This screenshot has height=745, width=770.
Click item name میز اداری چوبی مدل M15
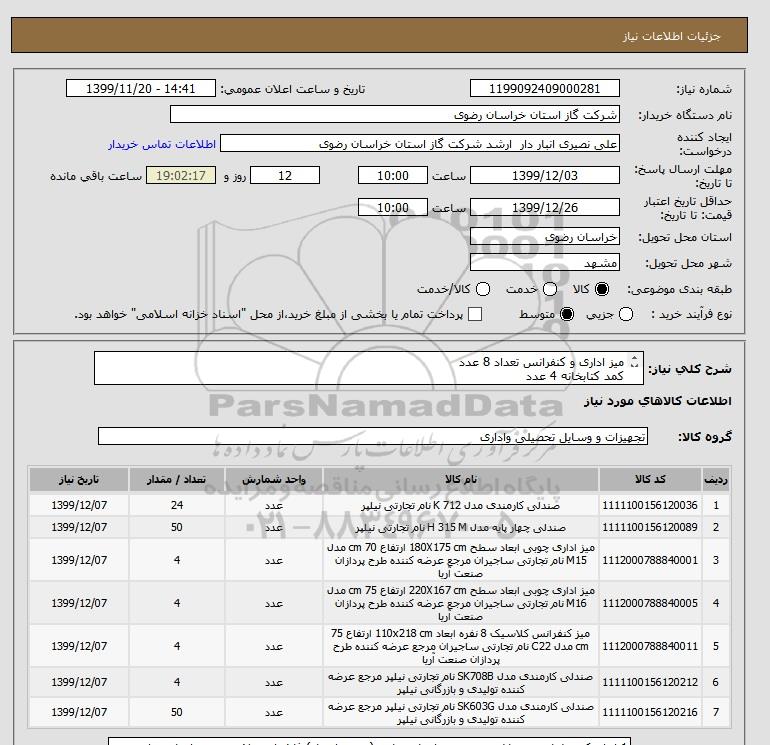pos(461,560)
